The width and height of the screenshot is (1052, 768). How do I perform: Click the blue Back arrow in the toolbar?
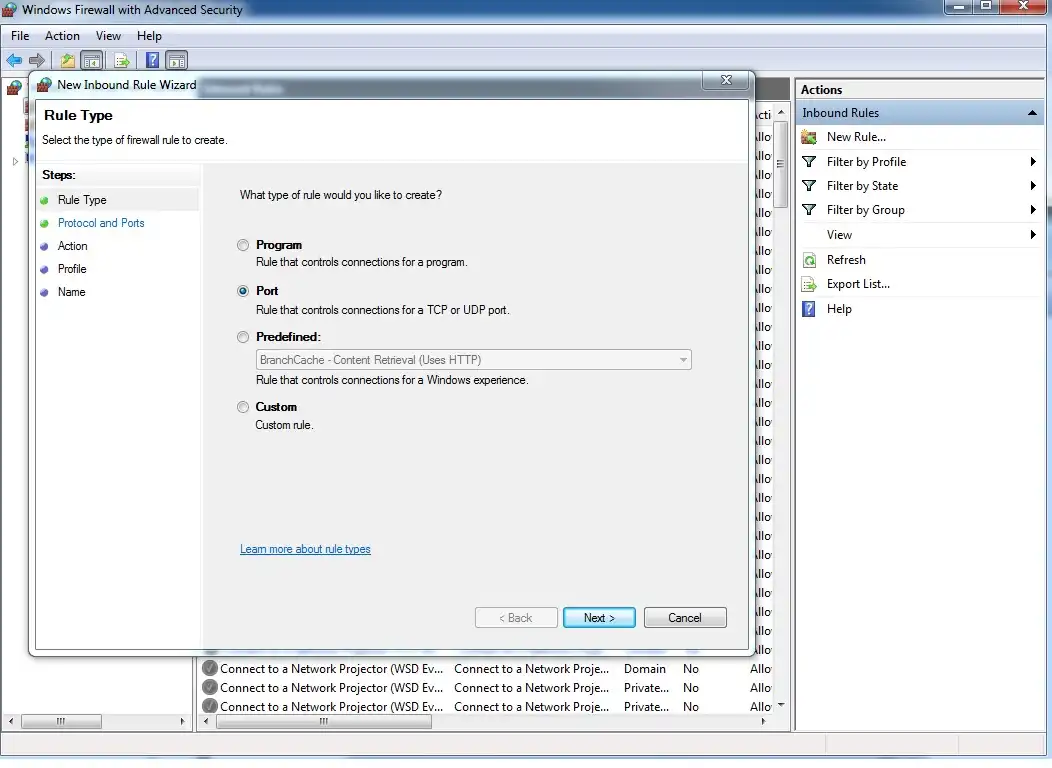14,60
